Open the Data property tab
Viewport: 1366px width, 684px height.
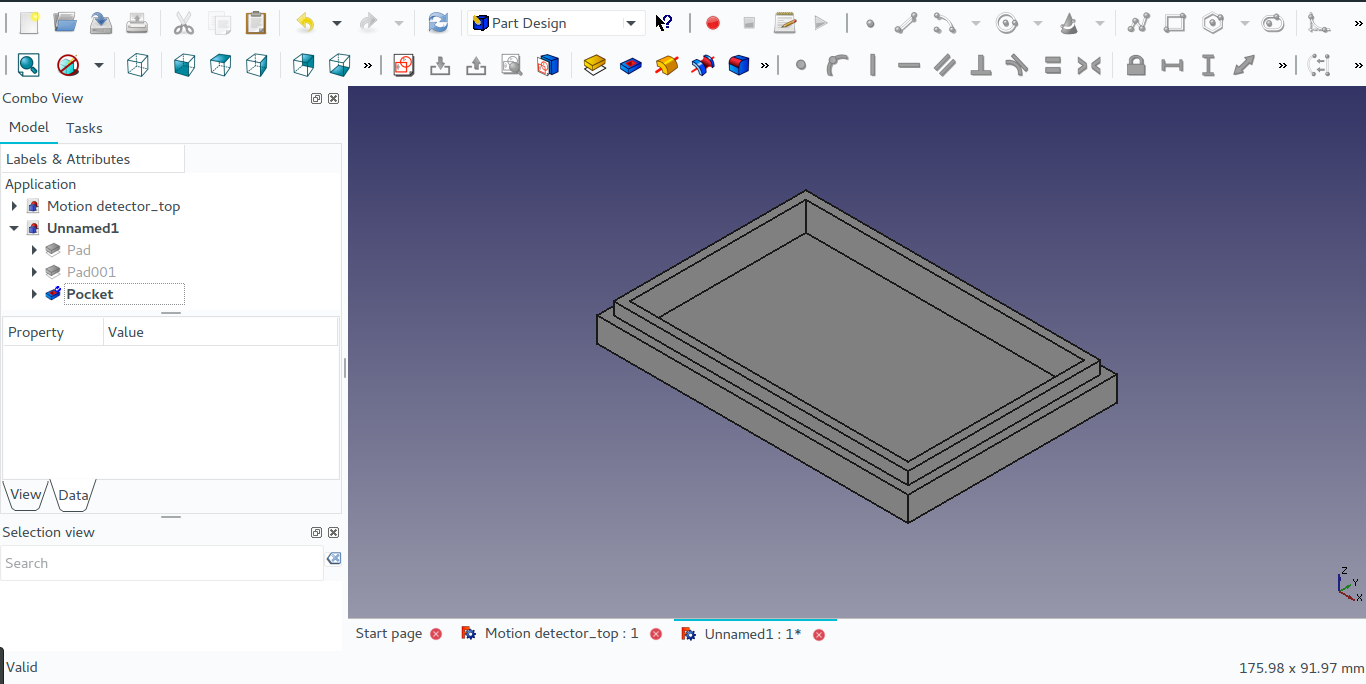(x=73, y=495)
